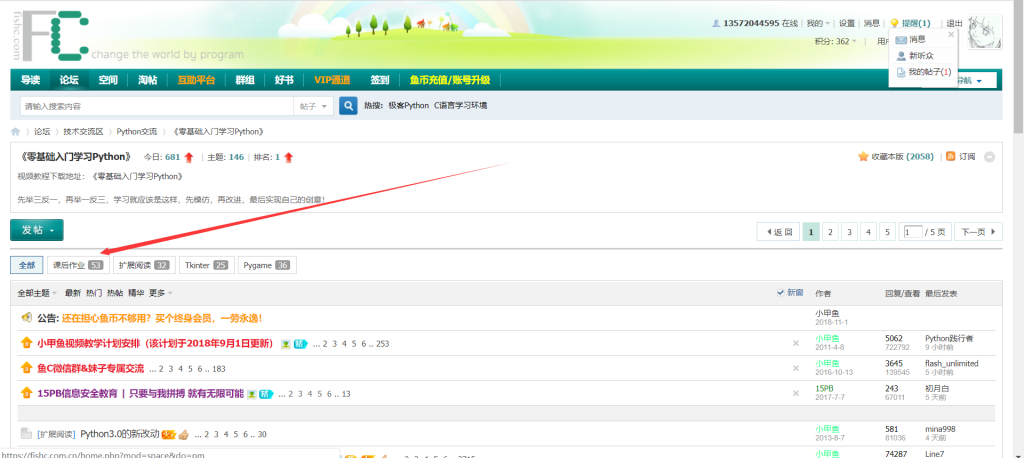Click the orange RSS subscribe icon
This screenshot has height=458, width=1024.
coord(950,157)
